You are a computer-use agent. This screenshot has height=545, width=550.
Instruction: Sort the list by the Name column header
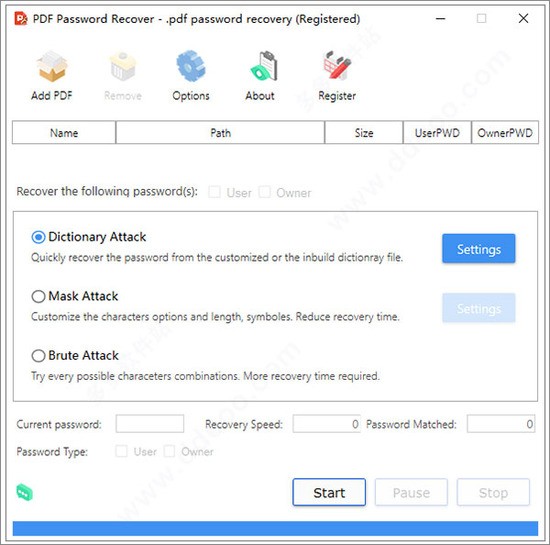pyautogui.click(x=64, y=133)
